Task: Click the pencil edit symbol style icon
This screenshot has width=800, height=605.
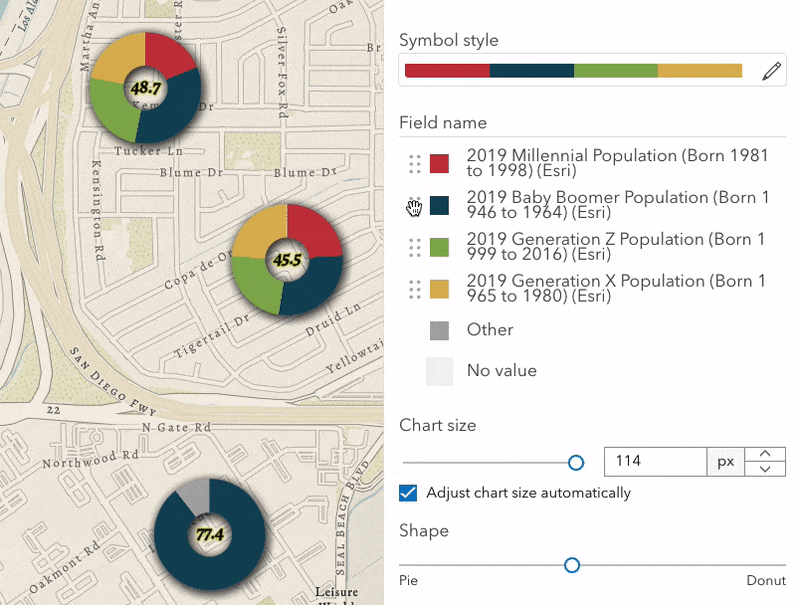Action: 770,70
